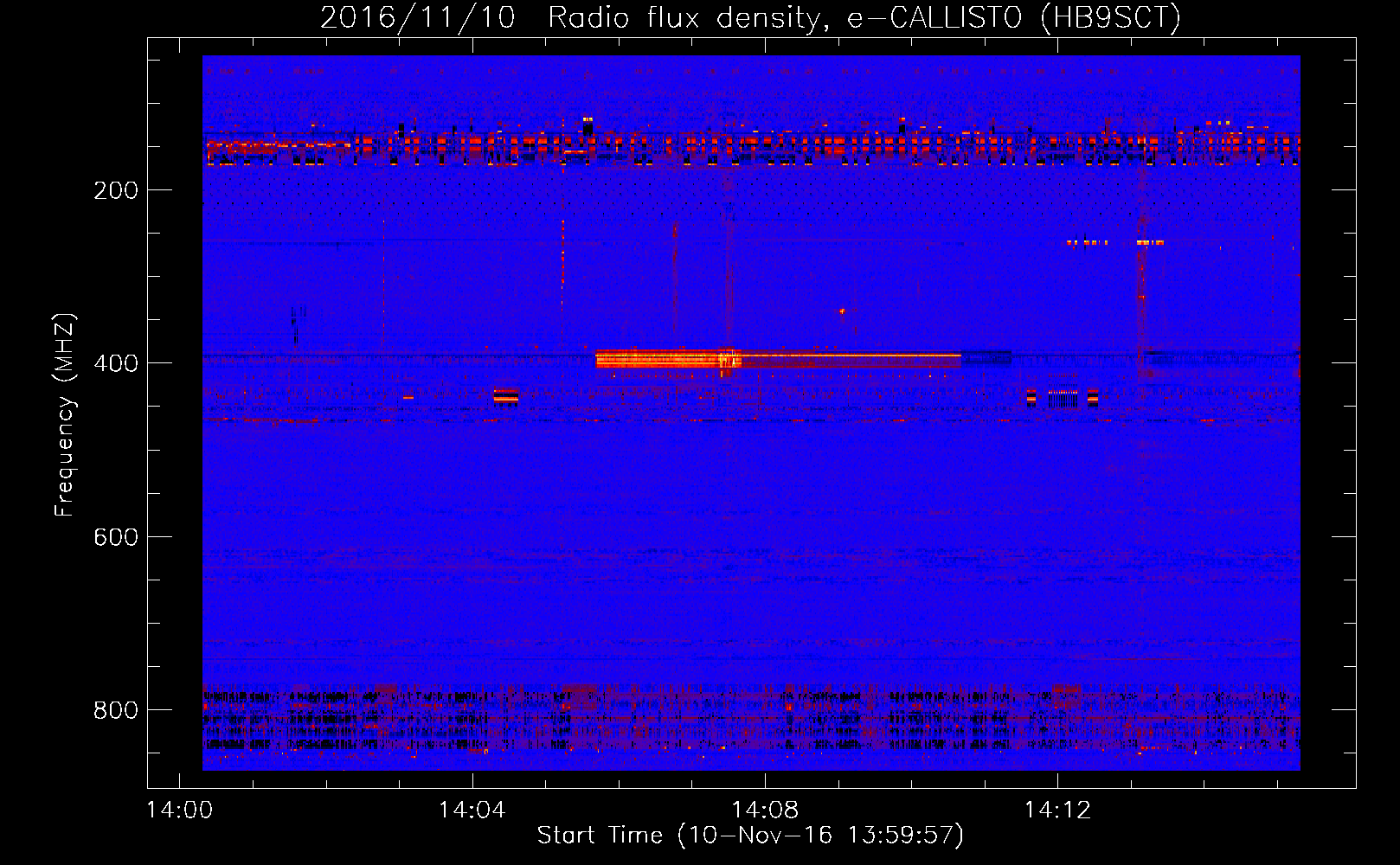Click the noisy interference band near 800 MHz
Viewport: 1400px width, 865px height.
pos(751,718)
